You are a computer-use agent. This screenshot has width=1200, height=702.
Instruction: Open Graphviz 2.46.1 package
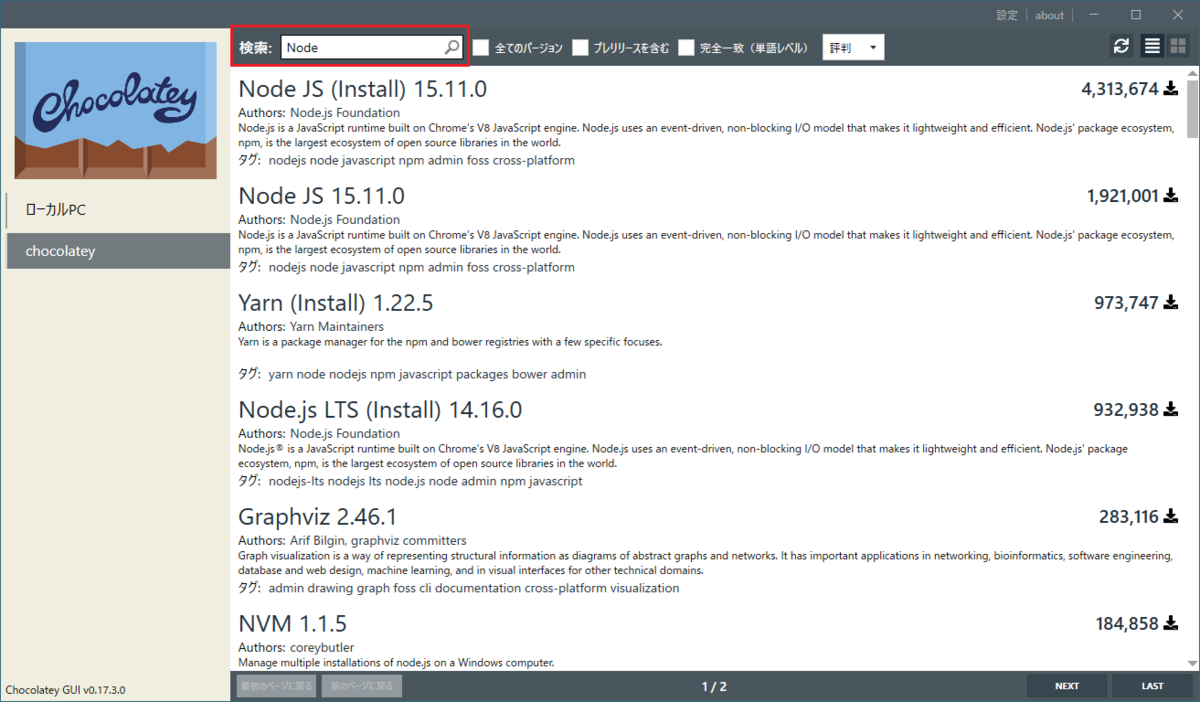coord(318,517)
